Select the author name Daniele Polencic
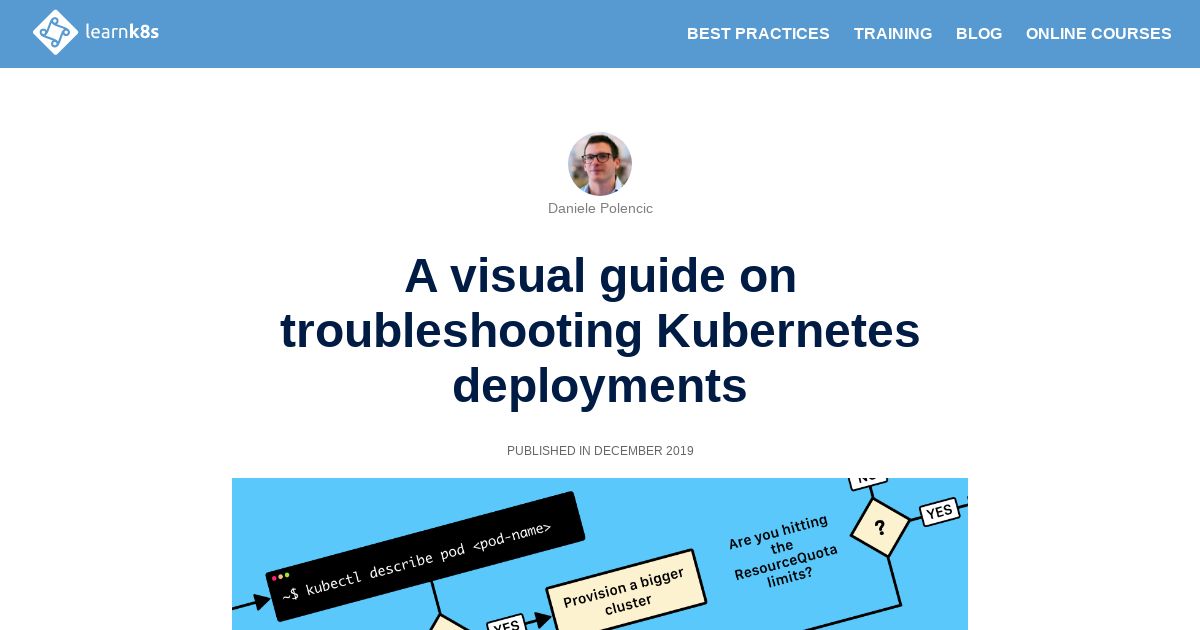Image resolution: width=1200 pixels, height=630 pixels. pos(600,208)
